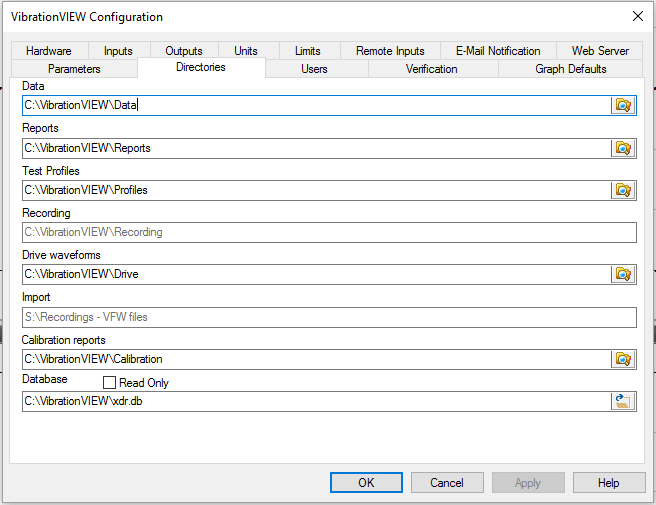
Task: Enable the Read Only database checkbox
Action: [109, 382]
